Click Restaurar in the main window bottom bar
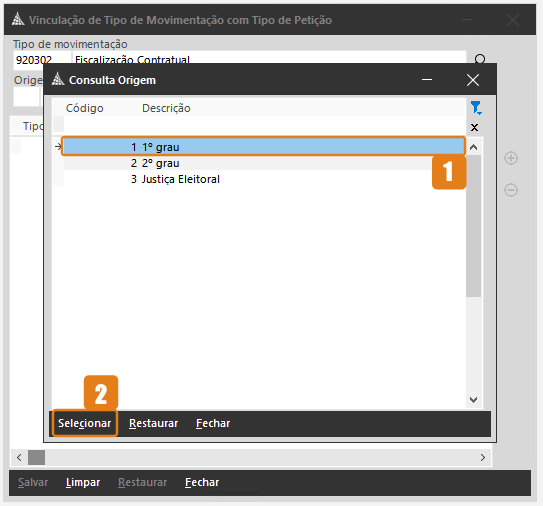 click(x=142, y=482)
